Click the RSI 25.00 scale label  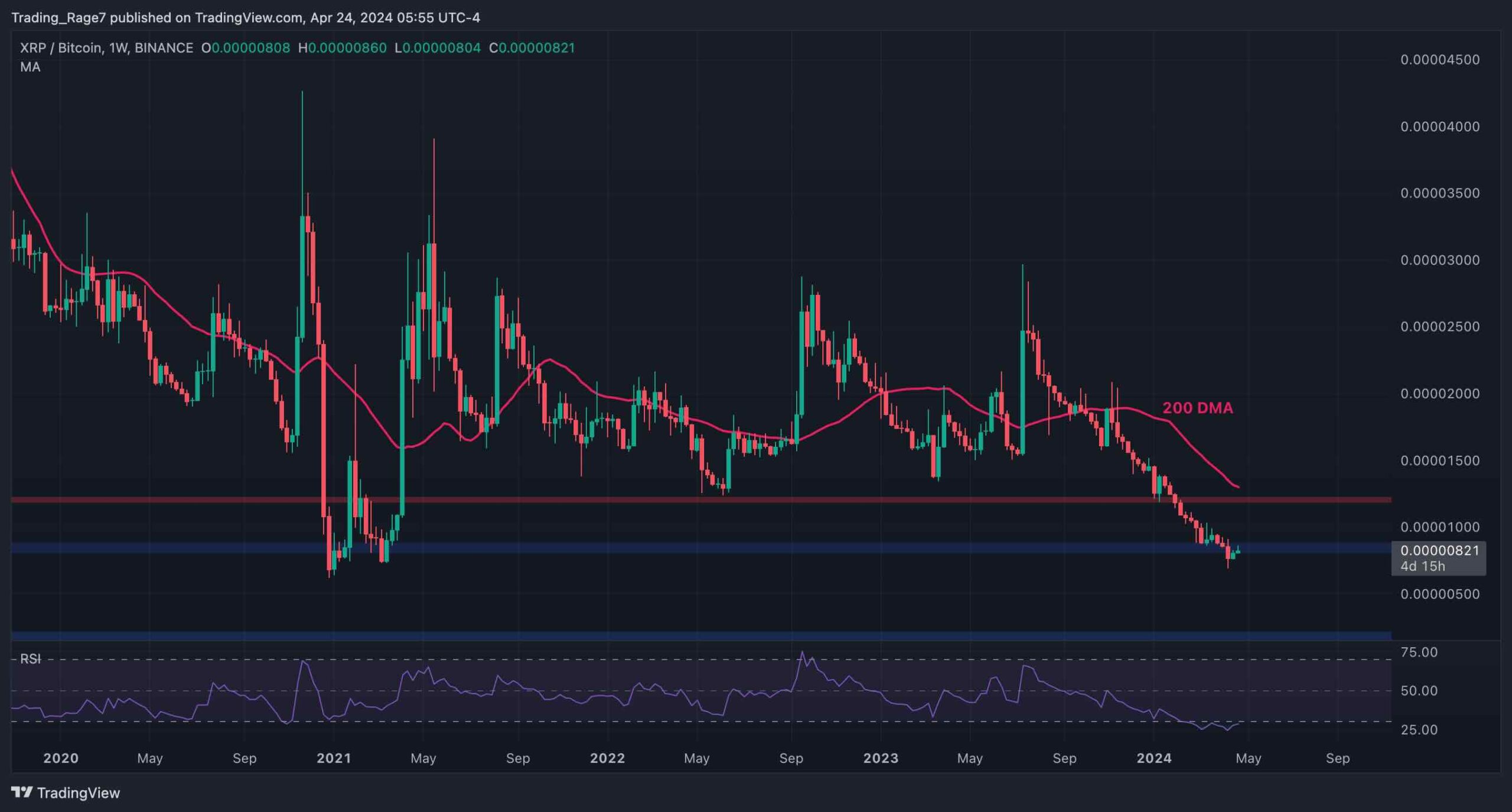point(1419,730)
